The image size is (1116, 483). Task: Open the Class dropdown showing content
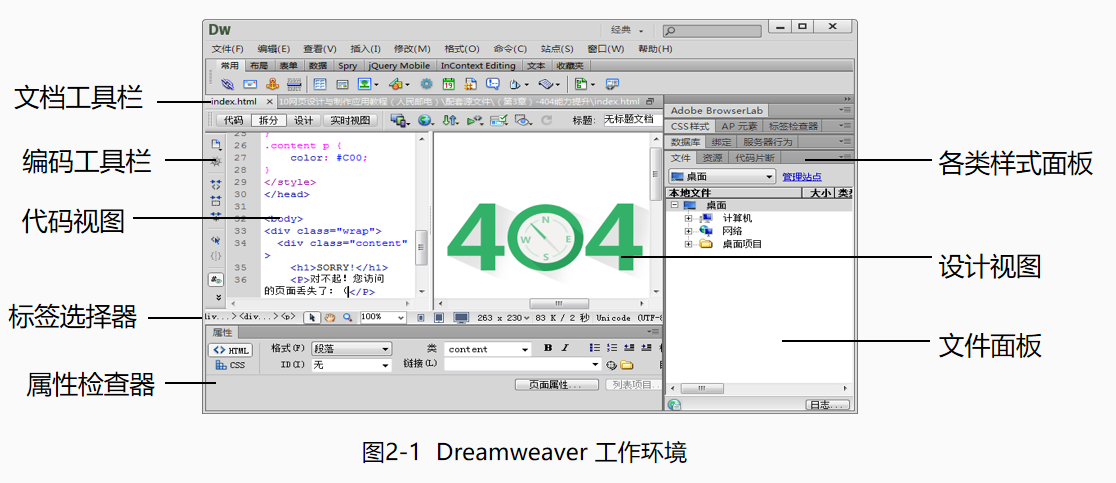click(x=488, y=349)
